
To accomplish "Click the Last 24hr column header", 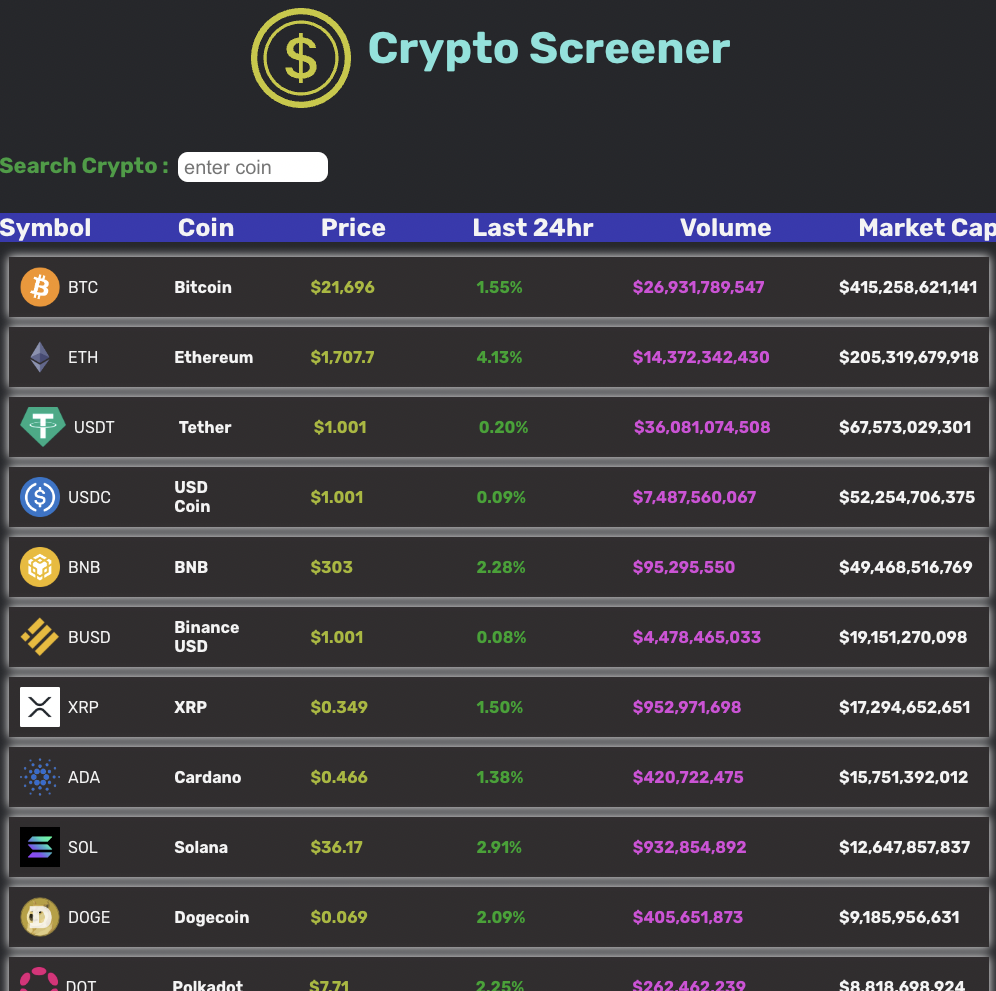I will [533, 228].
